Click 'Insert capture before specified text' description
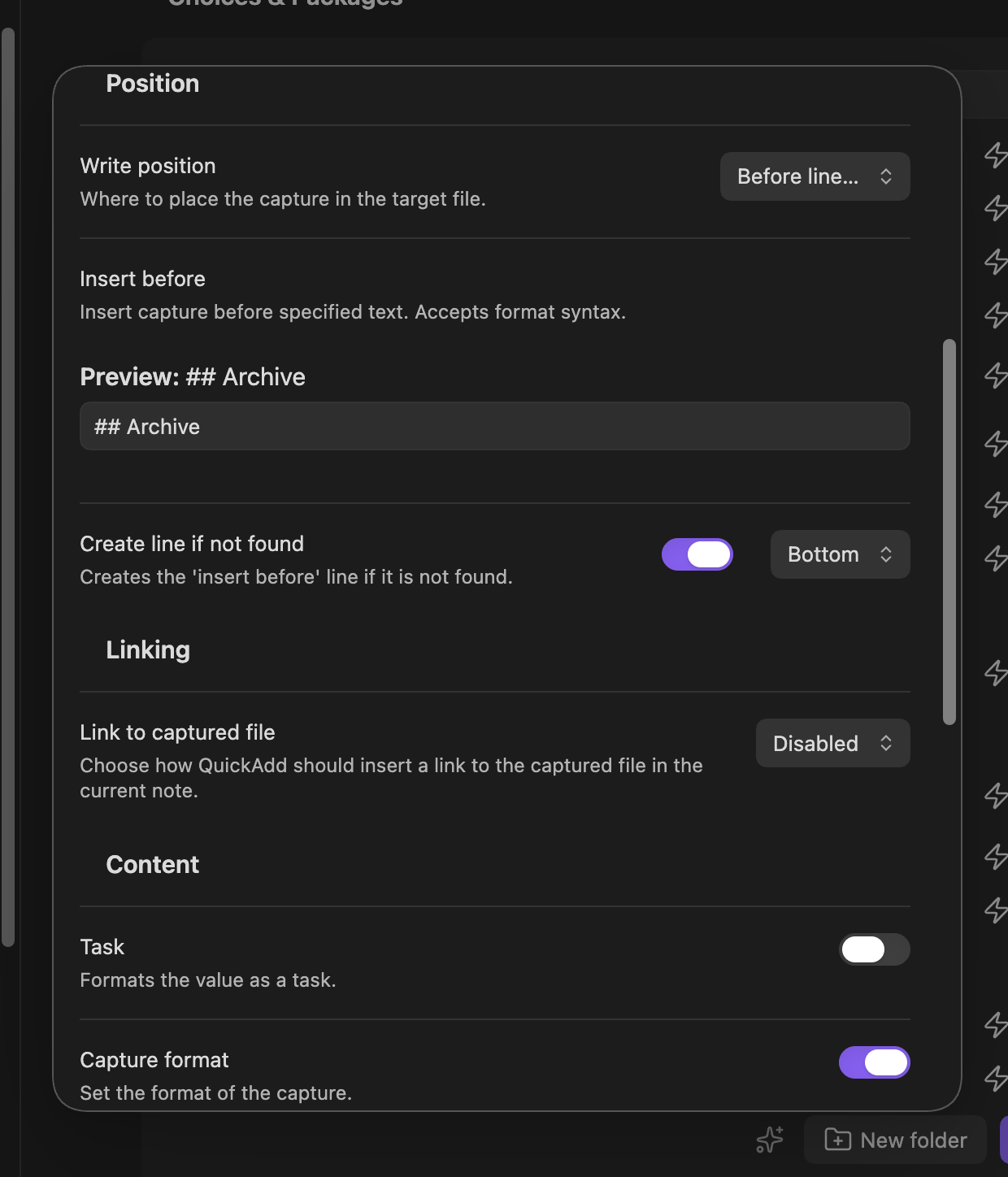The image size is (1008, 1177). tap(353, 312)
